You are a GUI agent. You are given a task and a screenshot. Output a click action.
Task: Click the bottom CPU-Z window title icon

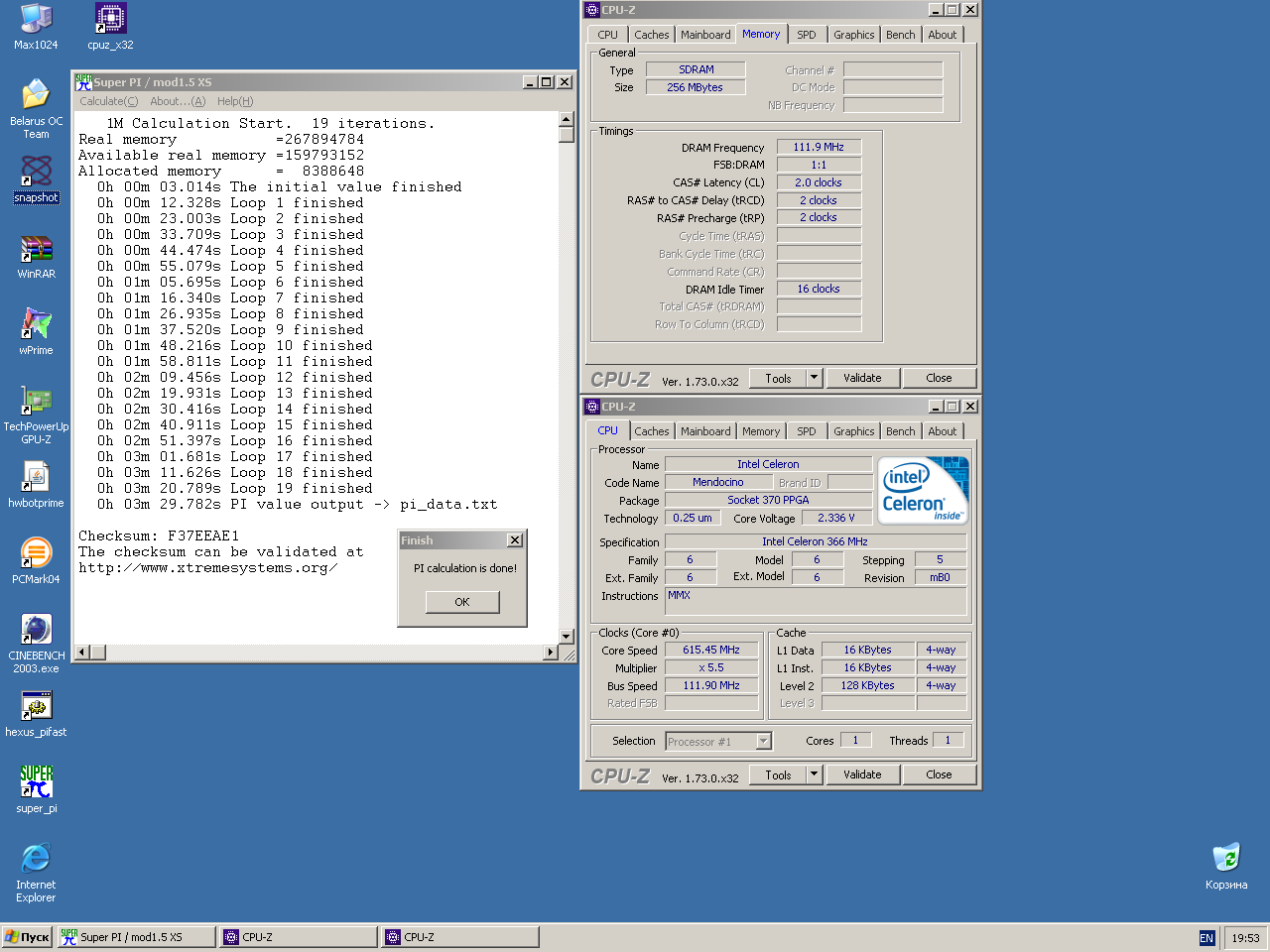coord(592,407)
